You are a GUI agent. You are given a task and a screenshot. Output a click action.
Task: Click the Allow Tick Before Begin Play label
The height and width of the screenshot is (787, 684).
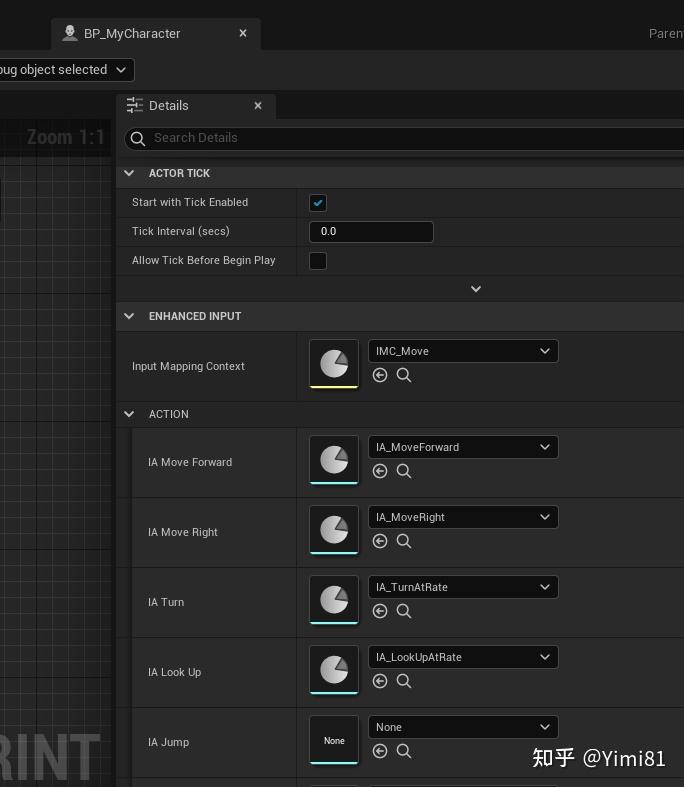(204, 260)
